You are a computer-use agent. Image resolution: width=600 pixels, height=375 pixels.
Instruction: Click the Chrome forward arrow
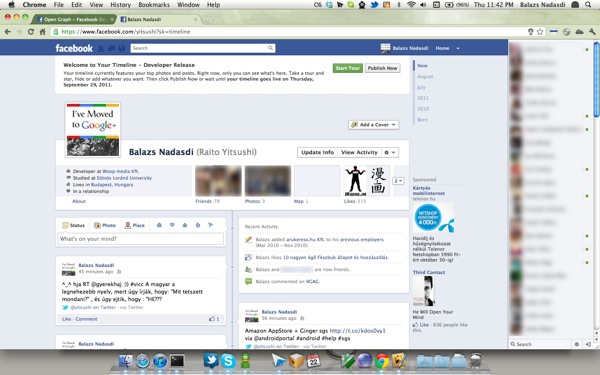[19, 32]
